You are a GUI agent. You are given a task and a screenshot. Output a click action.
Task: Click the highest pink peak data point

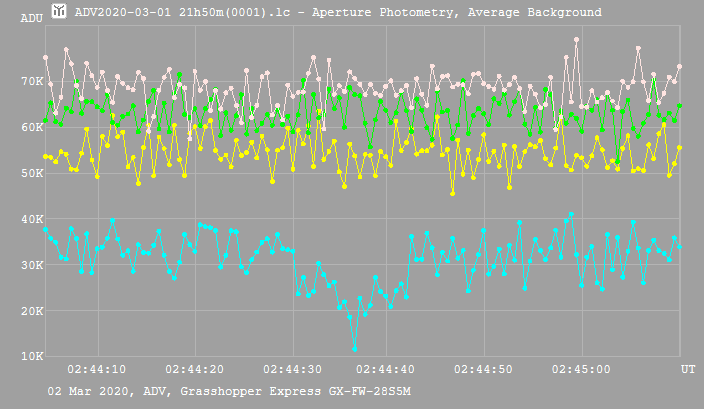577,40
